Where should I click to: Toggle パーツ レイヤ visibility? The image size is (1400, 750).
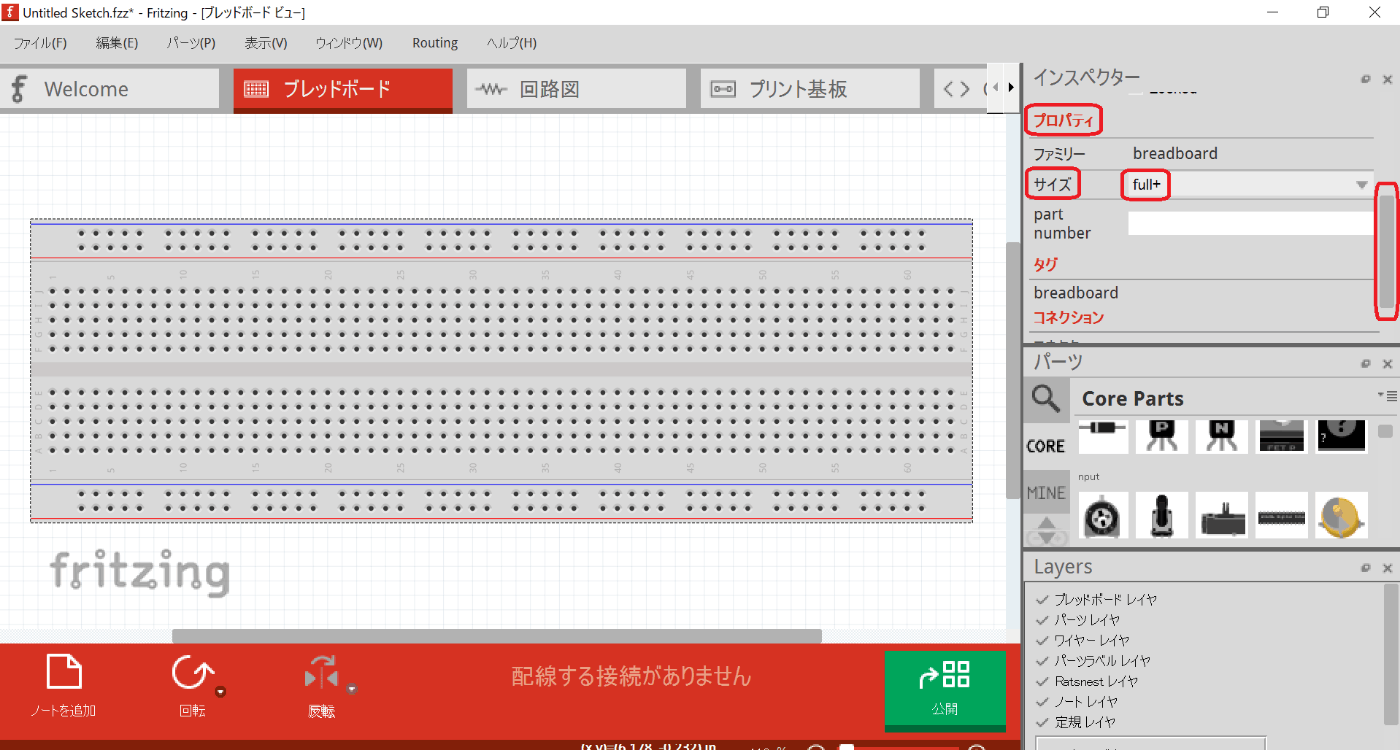(x=1042, y=620)
